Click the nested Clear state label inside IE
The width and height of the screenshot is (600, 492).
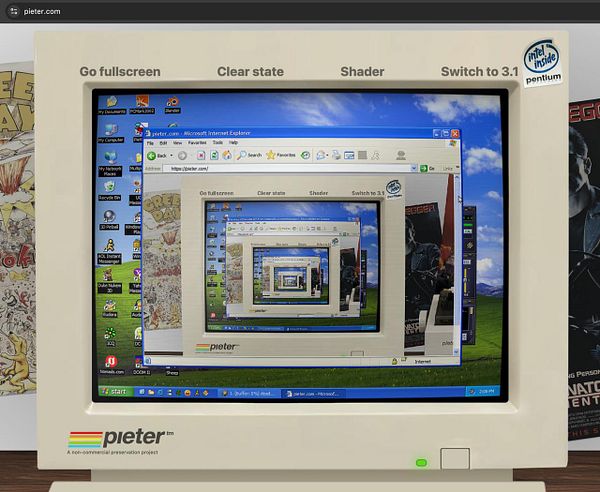click(271, 193)
